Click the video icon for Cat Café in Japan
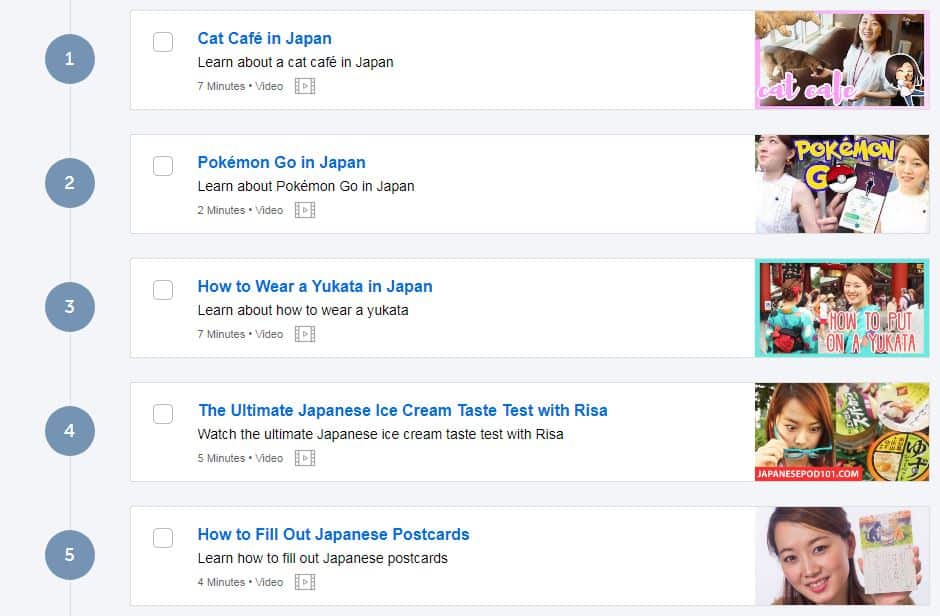This screenshot has width=940, height=616. pos(303,86)
